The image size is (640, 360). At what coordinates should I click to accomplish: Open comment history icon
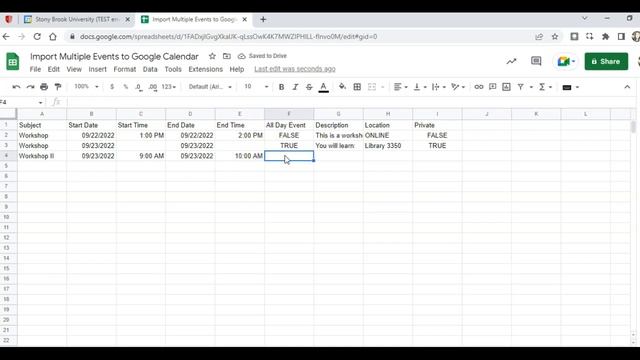(536, 61)
